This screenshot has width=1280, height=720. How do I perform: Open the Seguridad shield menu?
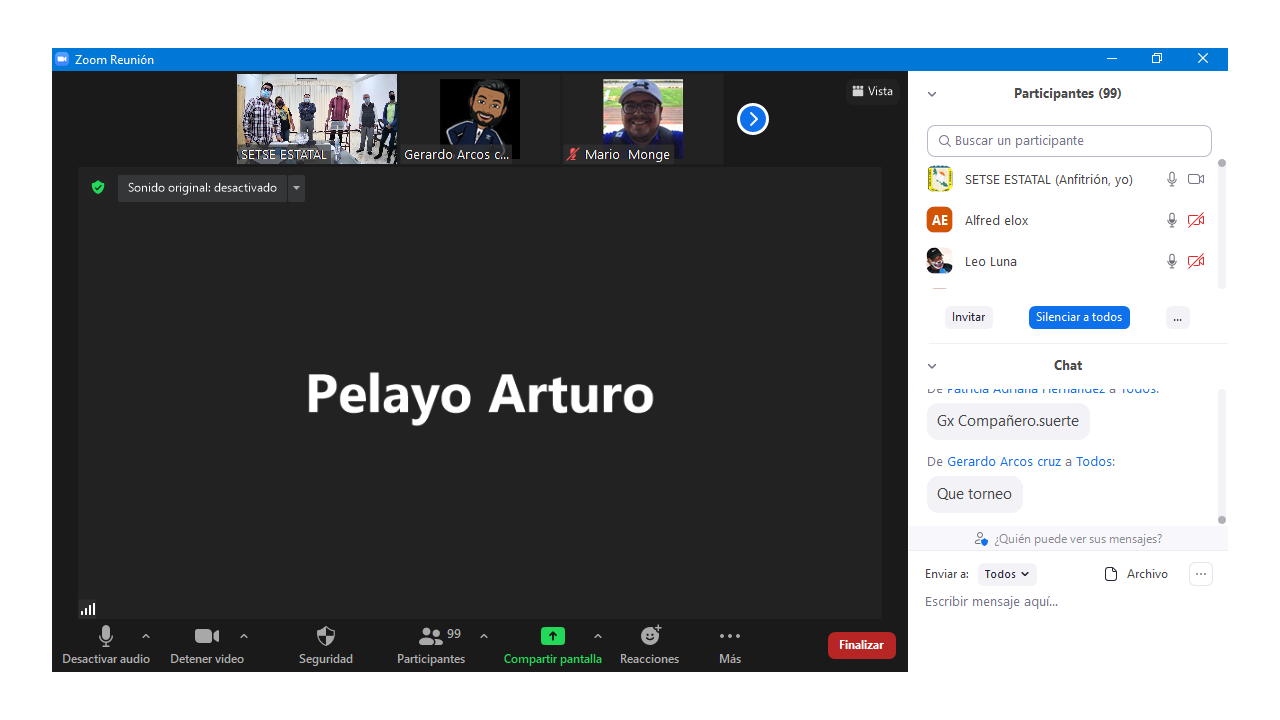coord(326,636)
